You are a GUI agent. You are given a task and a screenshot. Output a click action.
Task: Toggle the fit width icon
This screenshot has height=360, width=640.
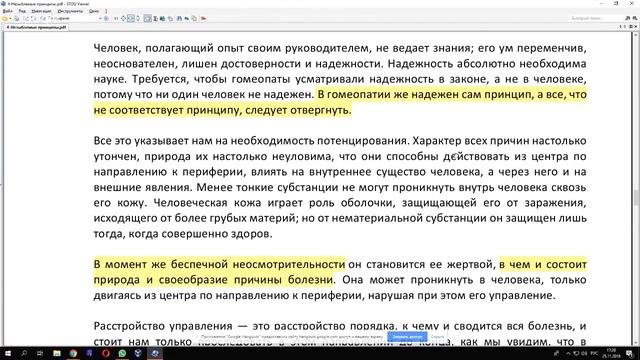131,18
